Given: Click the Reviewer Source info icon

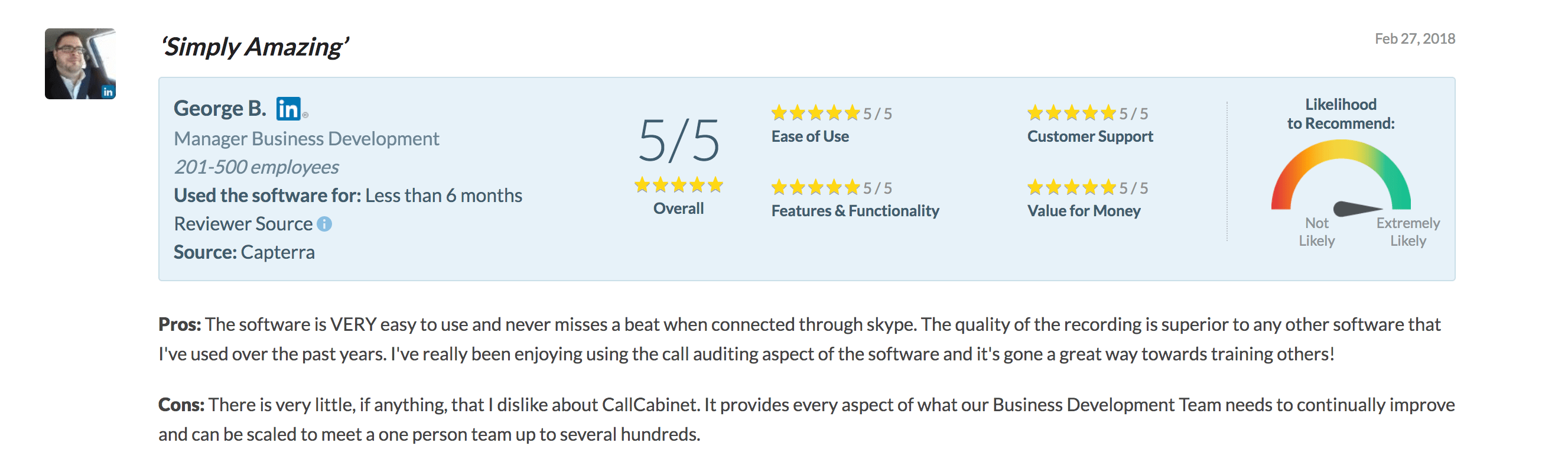Looking at the screenshot, I should coord(324,224).
